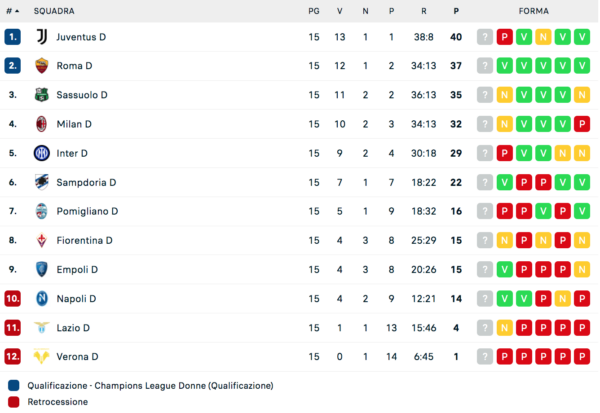Click Milan D's red P form badge
This screenshot has width=600, height=413.
[581, 124]
